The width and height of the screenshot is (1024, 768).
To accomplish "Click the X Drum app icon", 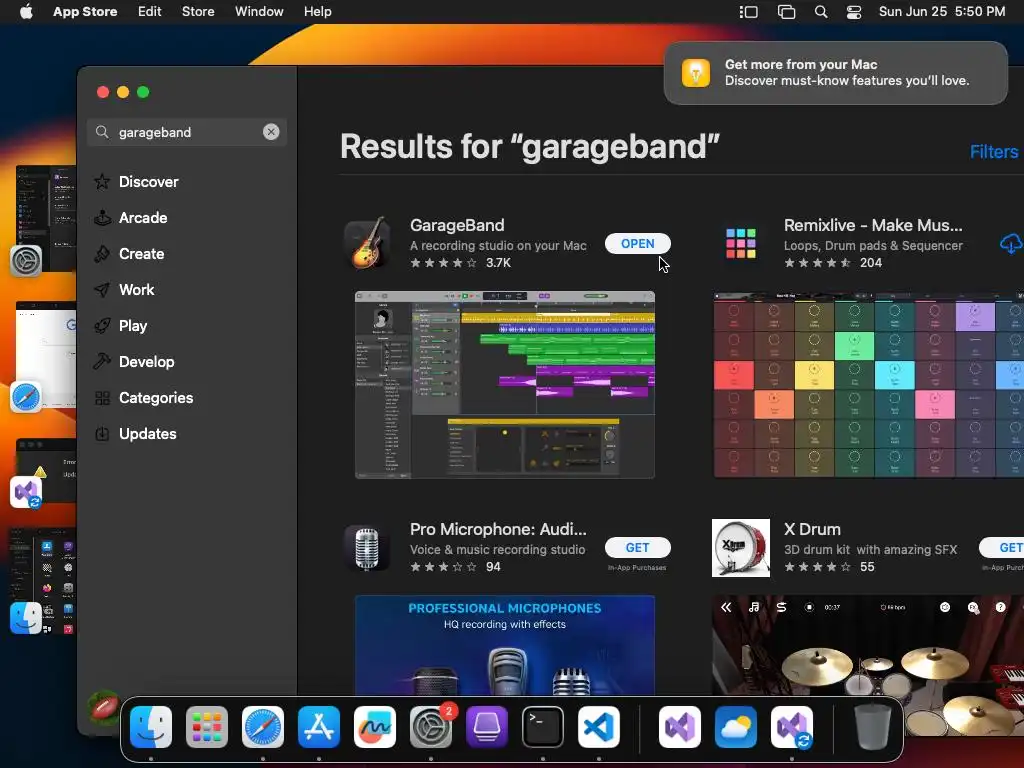I will click(x=741, y=548).
